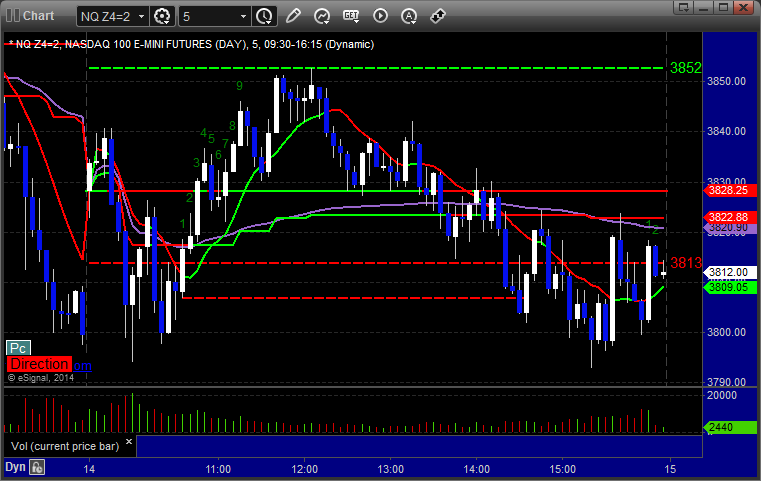Select the purple 3820.90 price marker
The image size is (761, 481).
(730, 228)
